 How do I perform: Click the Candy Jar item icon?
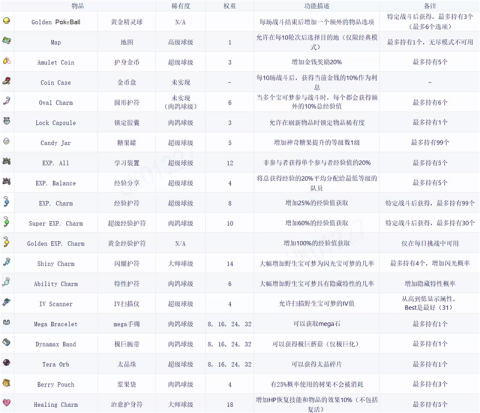pos(6,141)
